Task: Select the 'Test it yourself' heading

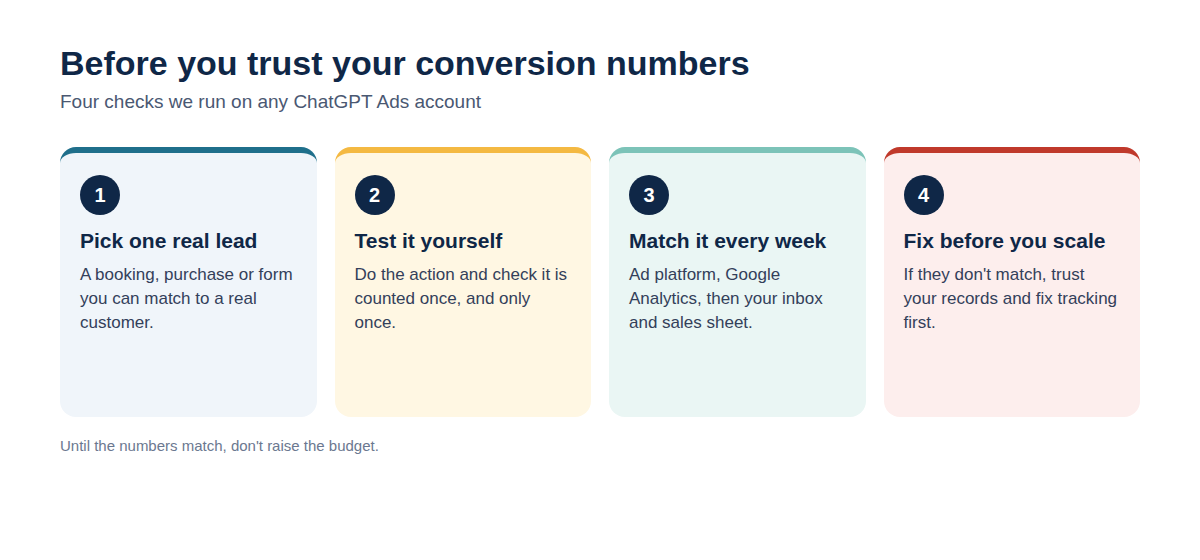Action: click(x=429, y=241)
